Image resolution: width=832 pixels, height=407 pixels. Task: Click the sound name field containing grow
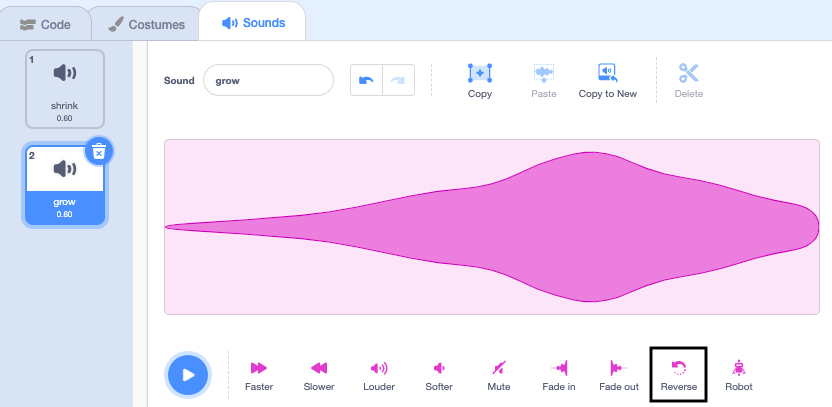click(268, 80)
